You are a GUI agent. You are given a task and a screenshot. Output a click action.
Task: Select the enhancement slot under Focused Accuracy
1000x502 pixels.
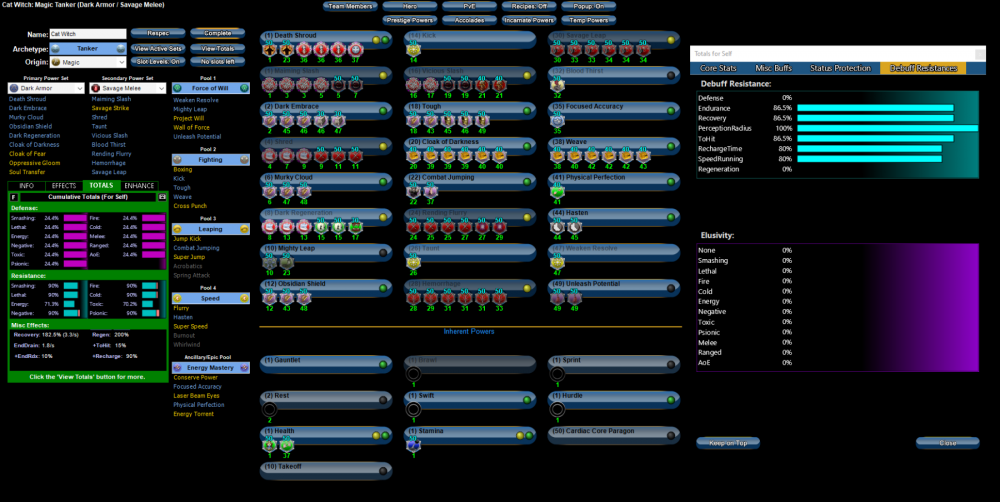pos(558,120)
